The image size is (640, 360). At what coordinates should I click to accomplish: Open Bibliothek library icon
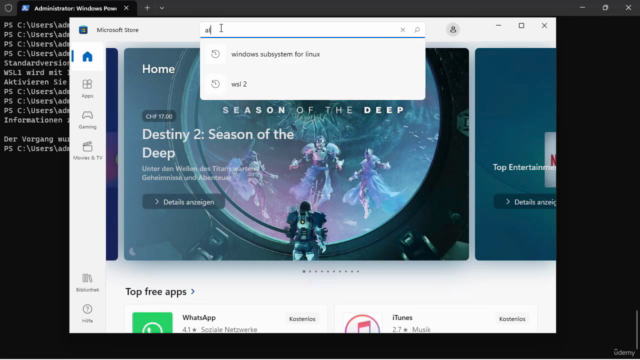(x=87, y=282)
